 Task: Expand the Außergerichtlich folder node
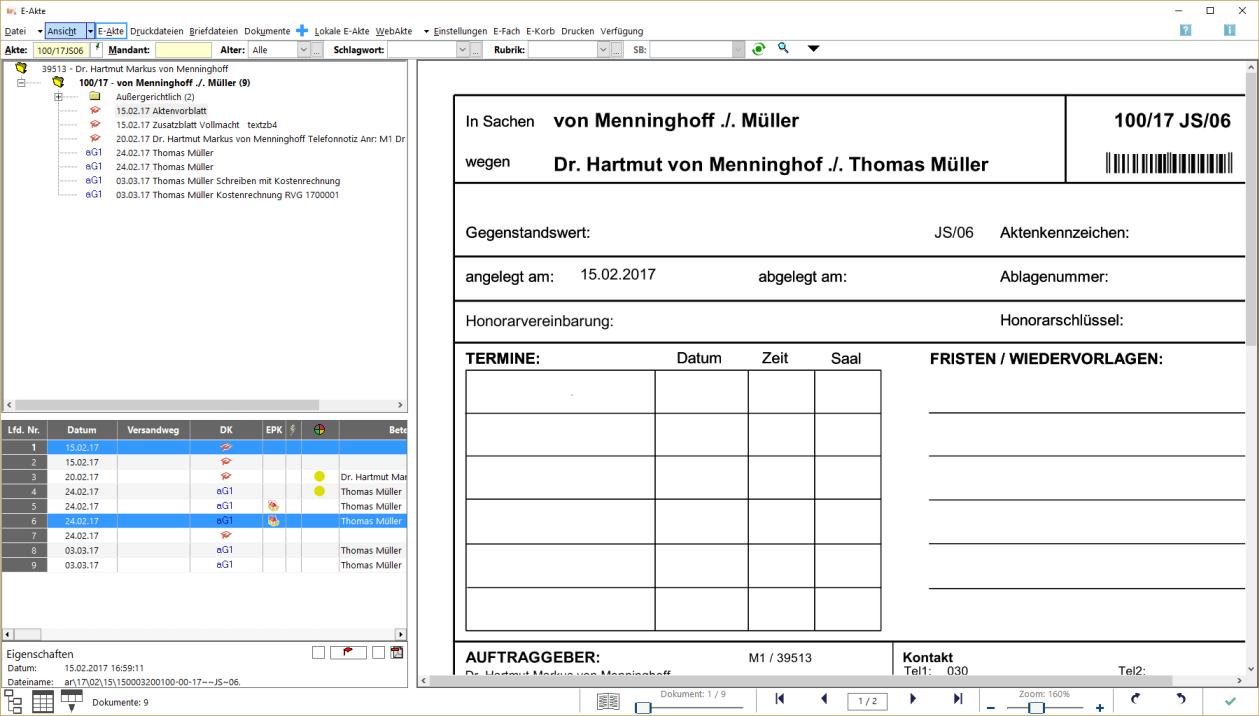tap(59, 97)
